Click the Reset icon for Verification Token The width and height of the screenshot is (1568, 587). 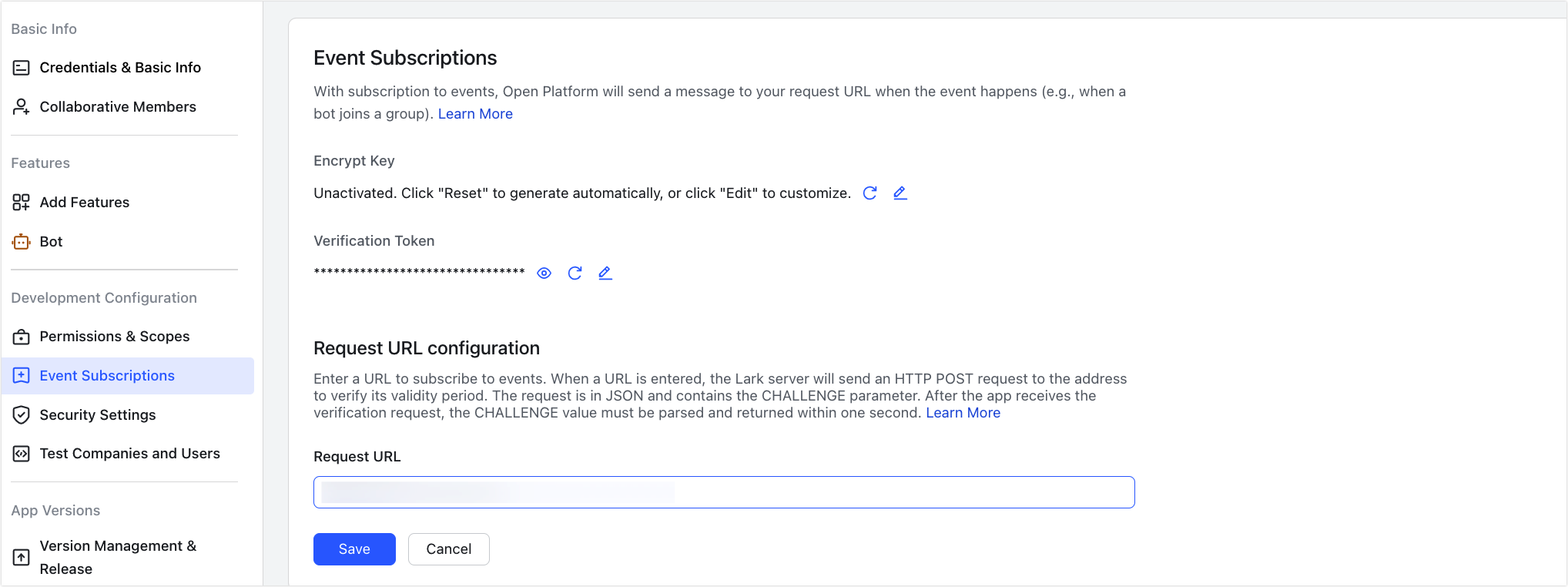click(575, 273)
